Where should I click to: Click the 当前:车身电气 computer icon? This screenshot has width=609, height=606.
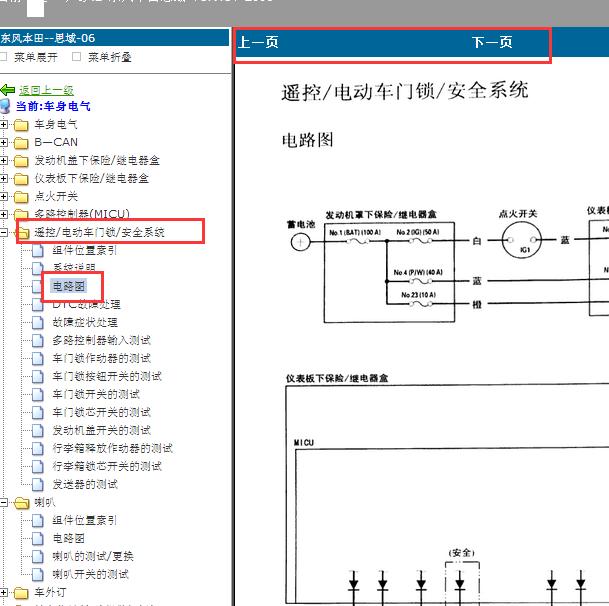5,106
